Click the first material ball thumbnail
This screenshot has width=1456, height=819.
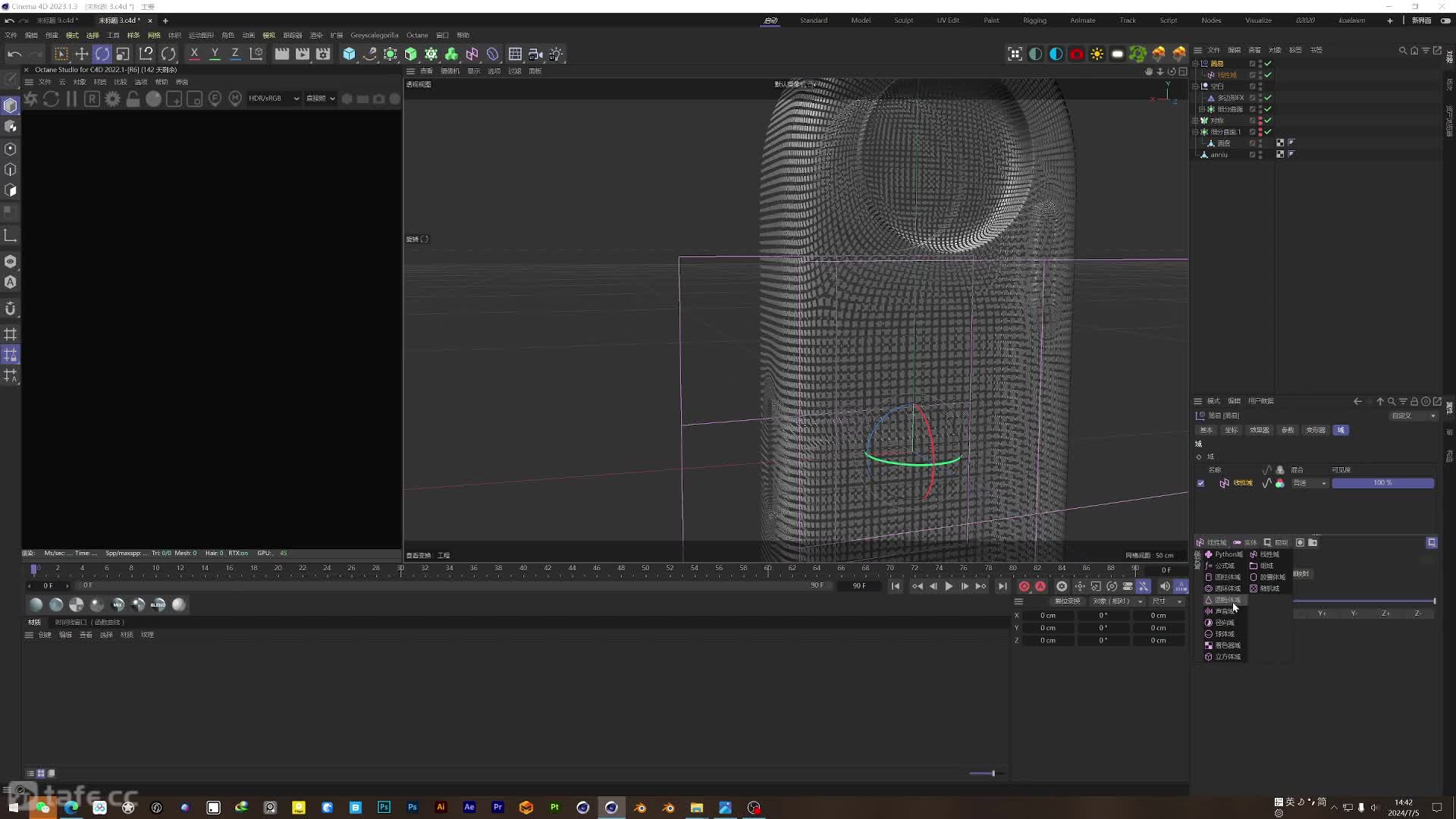pos(36,604)
